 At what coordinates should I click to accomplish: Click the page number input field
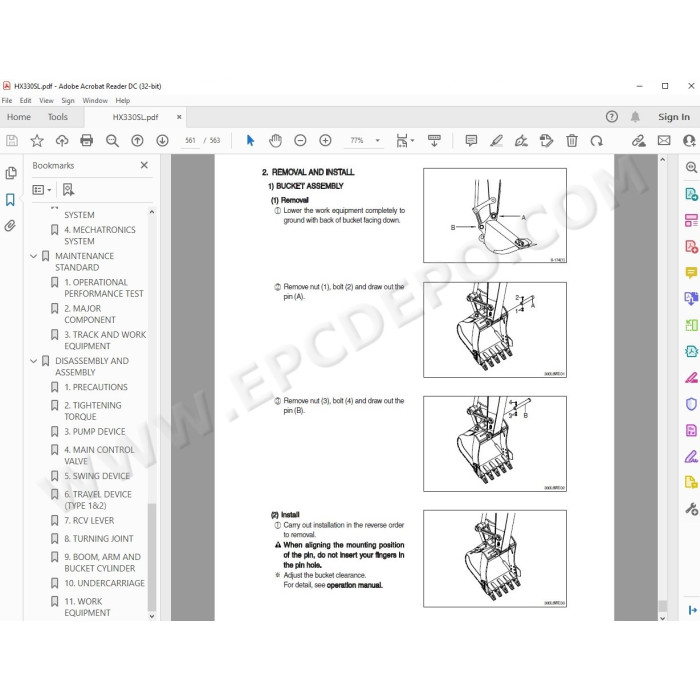point(190,141)
